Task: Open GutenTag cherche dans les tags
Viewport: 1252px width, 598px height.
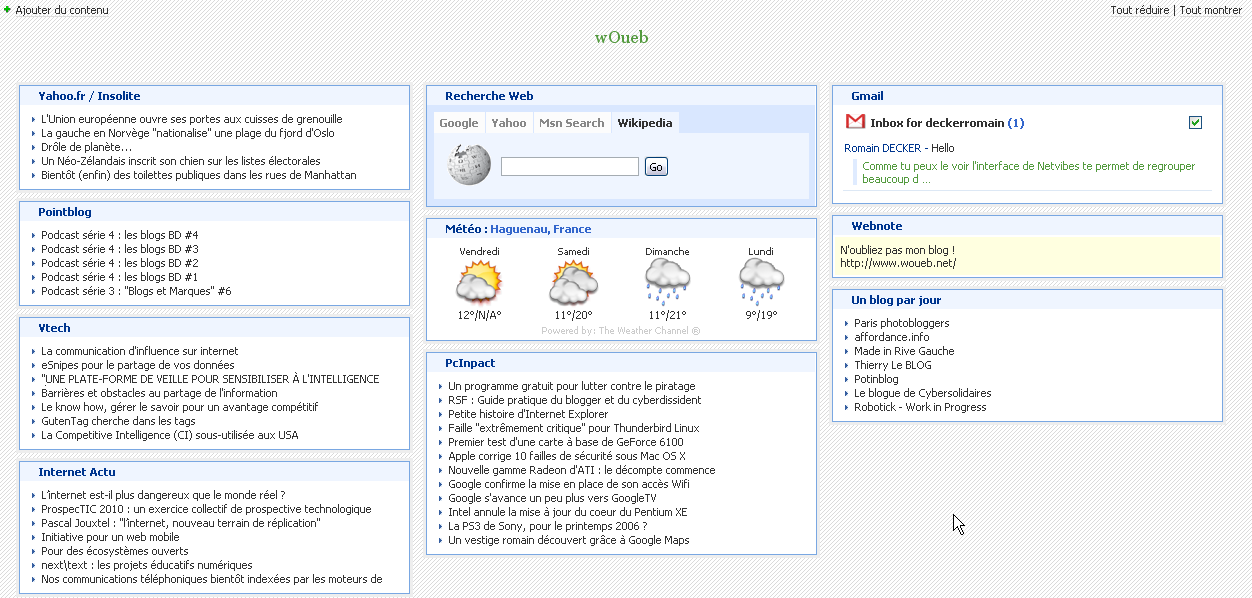Action: 118,421
